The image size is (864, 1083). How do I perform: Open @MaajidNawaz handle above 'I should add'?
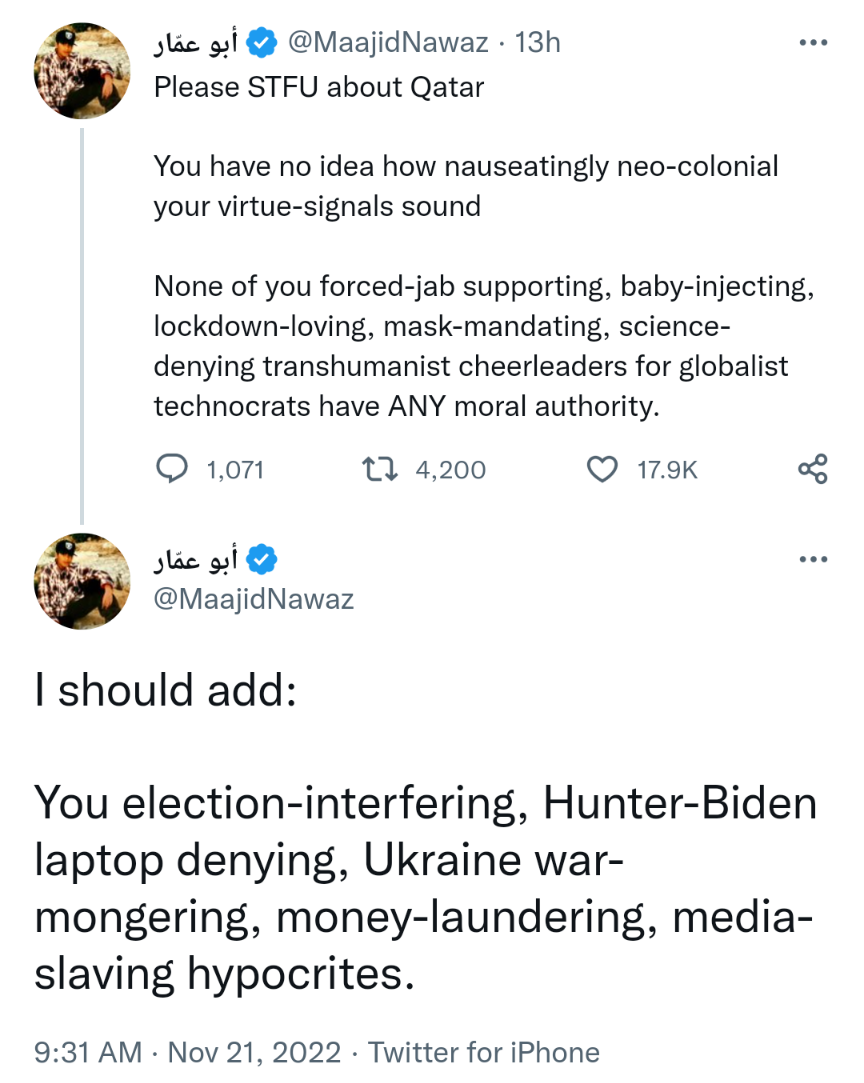[x=254, y=599]
